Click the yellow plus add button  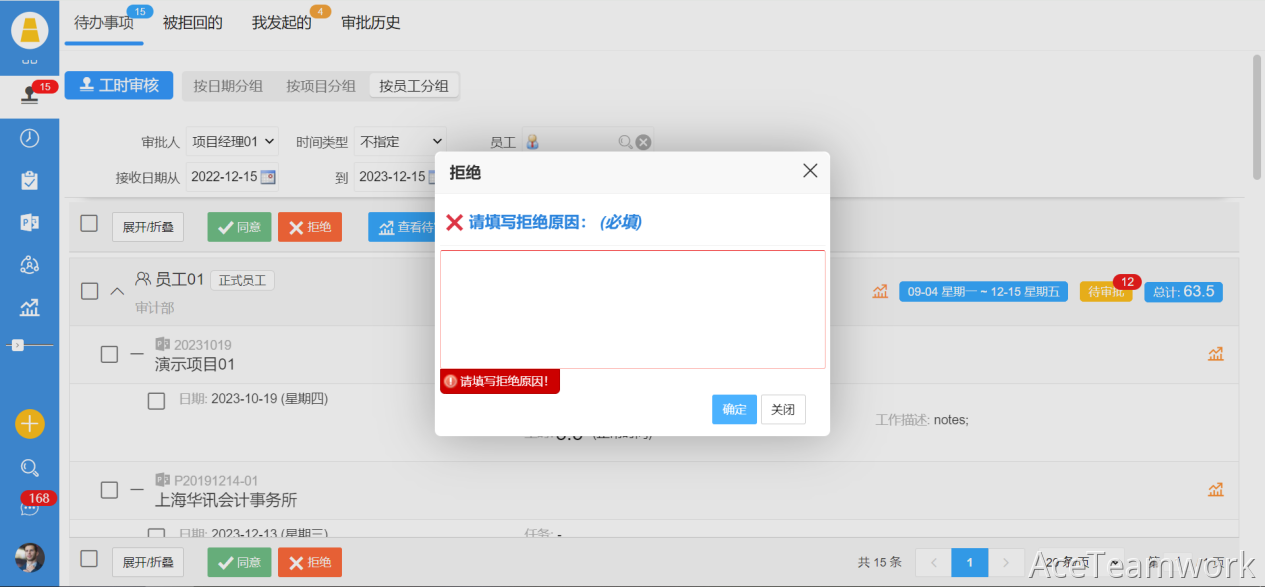[x=29, y=424]
